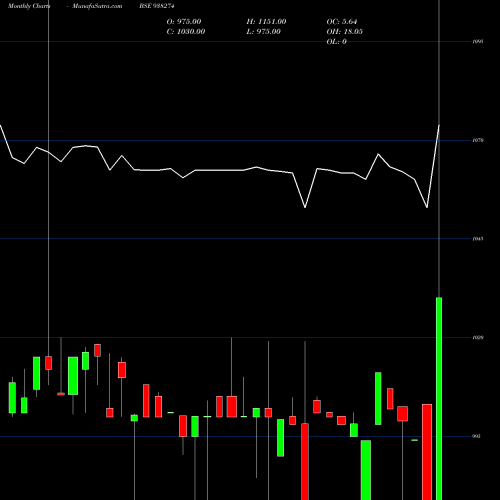This screenshot has height=500, width=500.
Task: Select the 'C: 1030.00' close value
Action: 186,32
